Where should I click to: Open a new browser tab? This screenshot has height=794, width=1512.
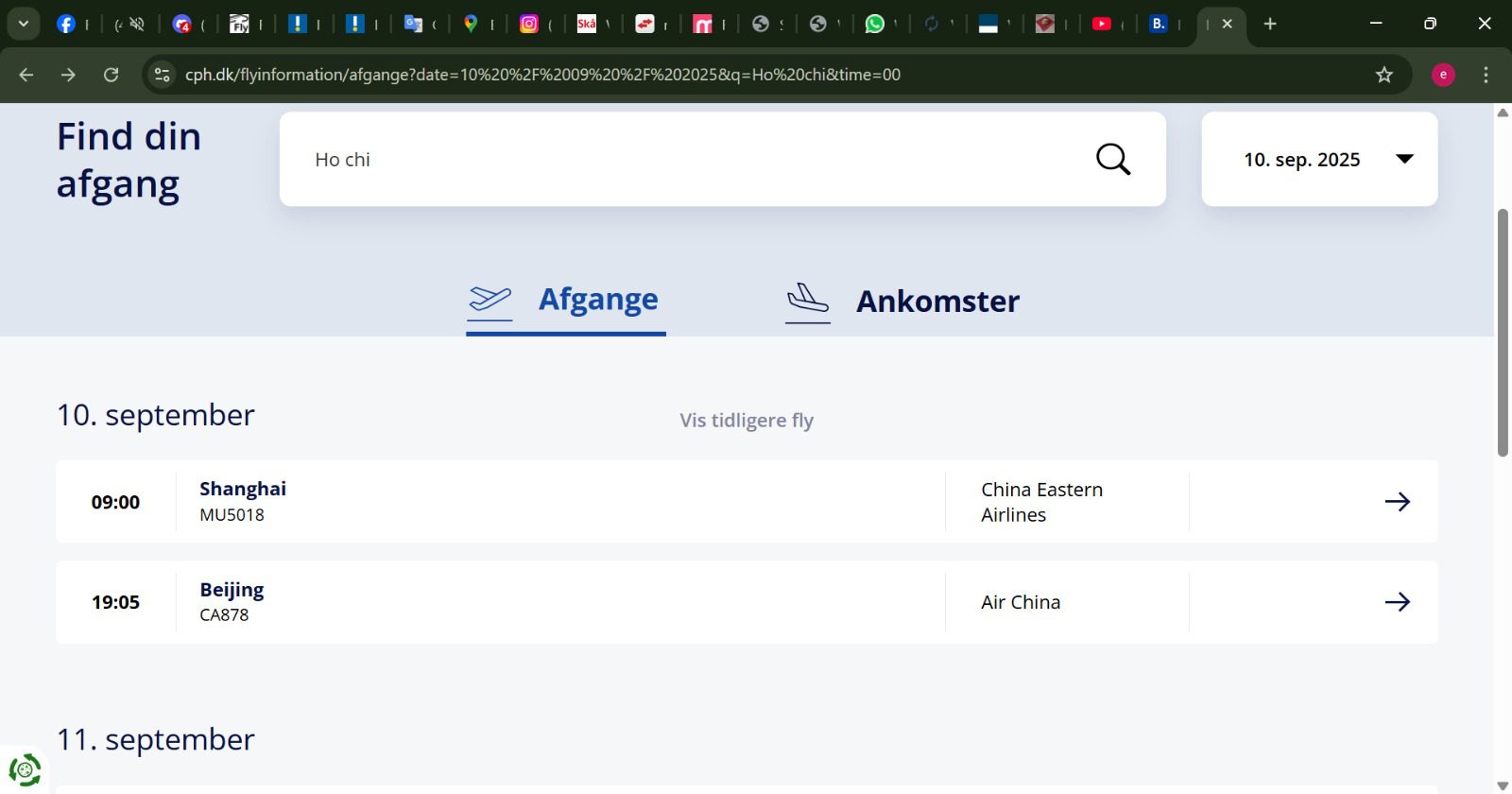[x=1270, y=24]
